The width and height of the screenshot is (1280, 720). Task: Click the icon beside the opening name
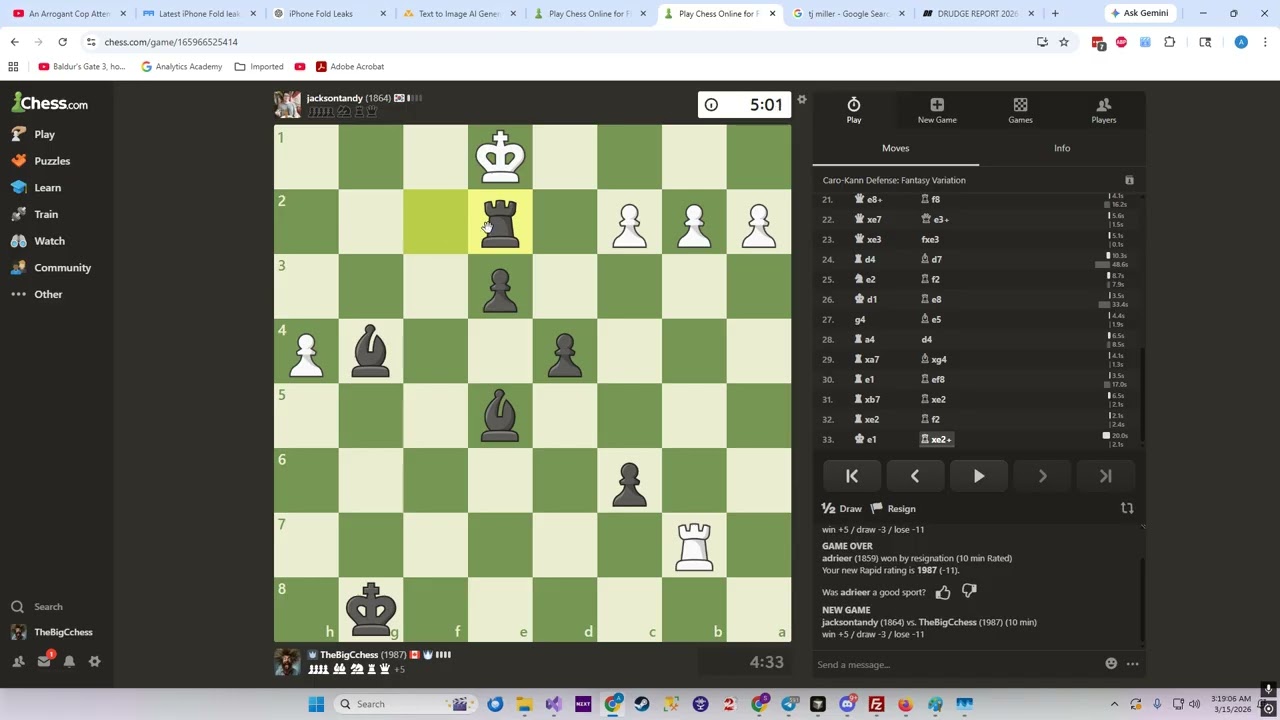point(1129,180)
